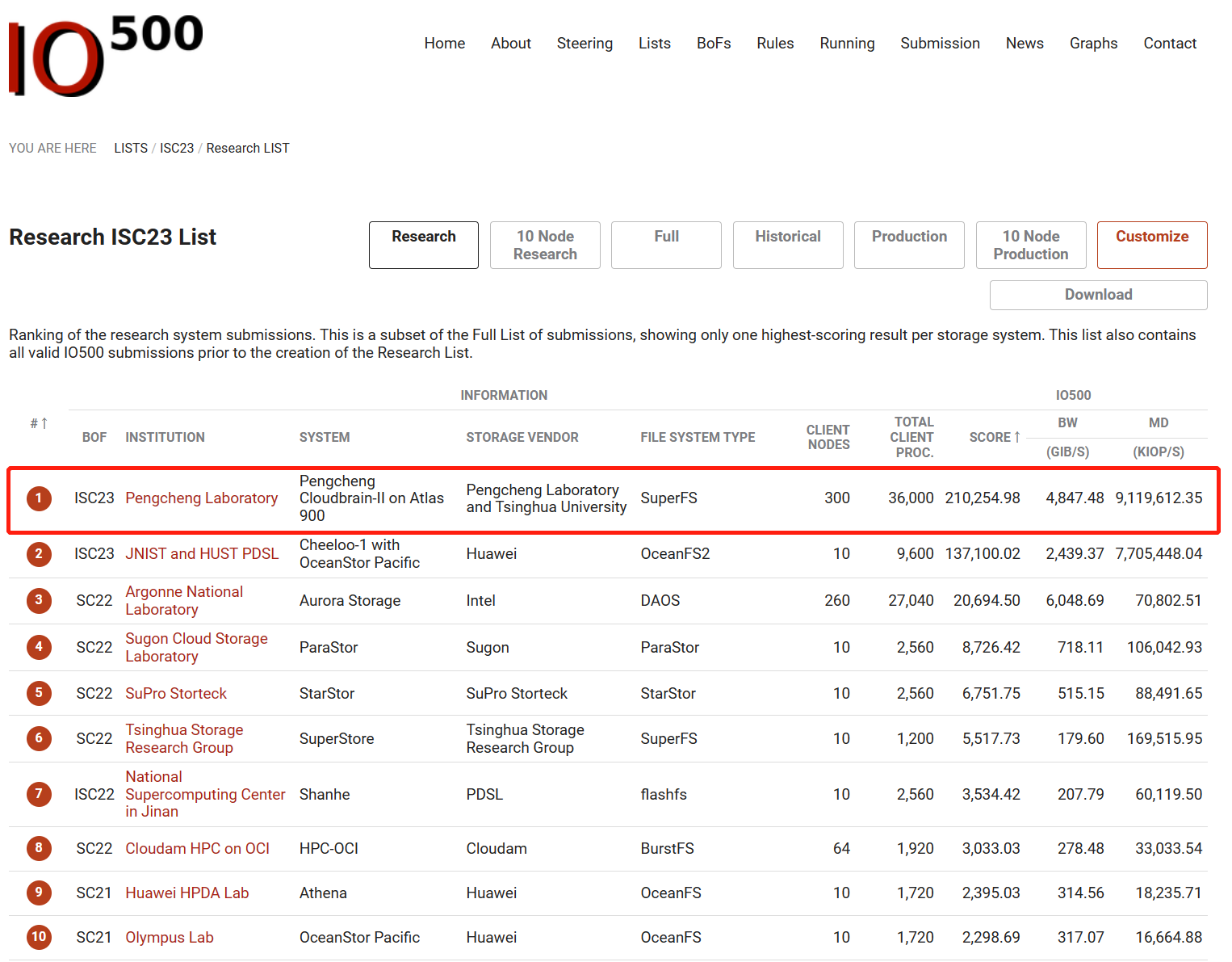Viewport: 1232px width, 962px height.
Task: Open the Huawei HPDA Lab link
Action: tap(187, 893)
